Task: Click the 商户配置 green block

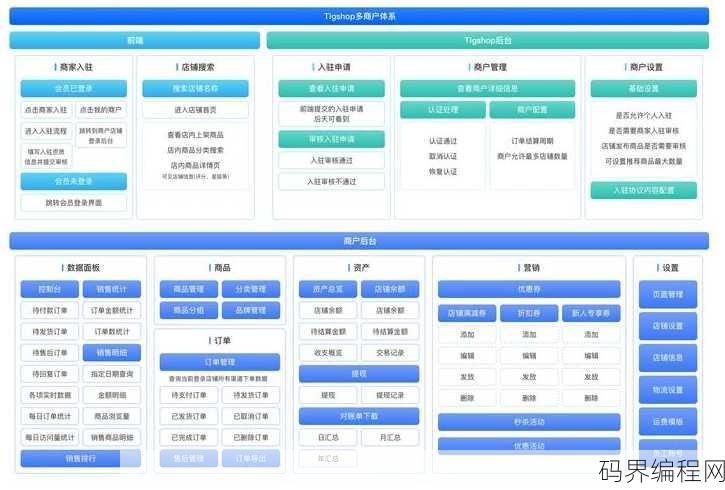Action: [532, 110]
